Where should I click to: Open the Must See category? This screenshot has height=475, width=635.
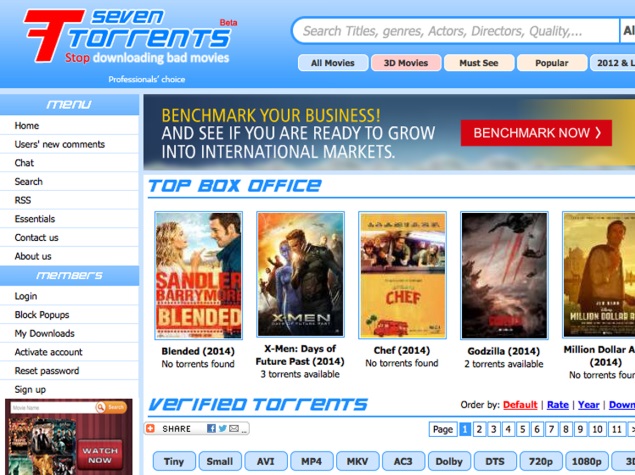tap(479, 63)
